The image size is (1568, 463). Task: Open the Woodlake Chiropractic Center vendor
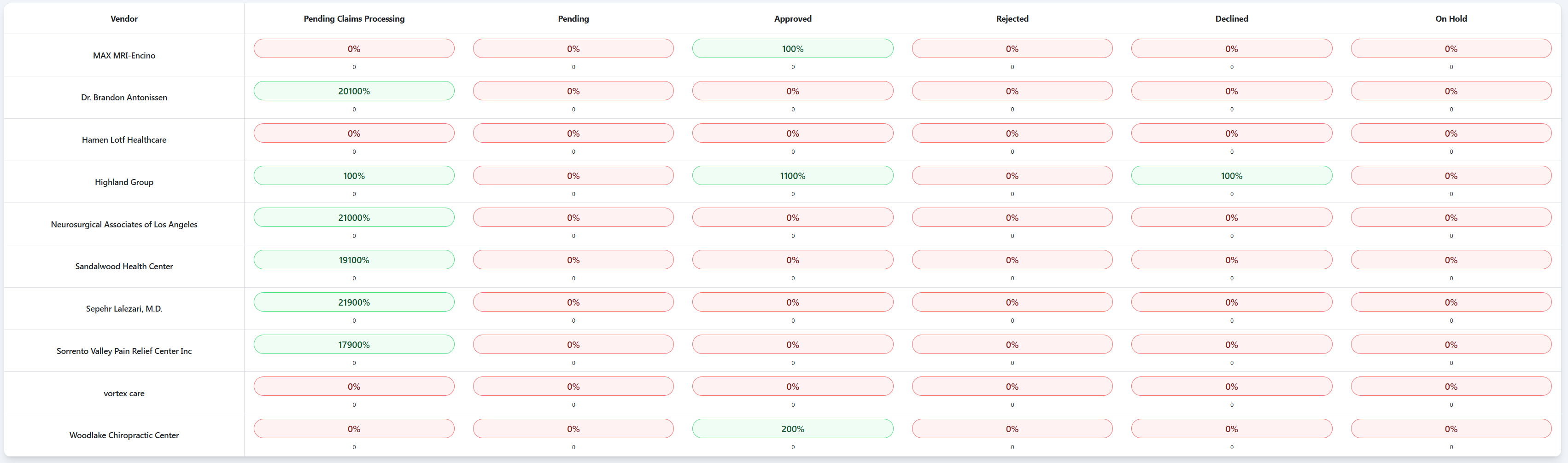coord(123,434)
